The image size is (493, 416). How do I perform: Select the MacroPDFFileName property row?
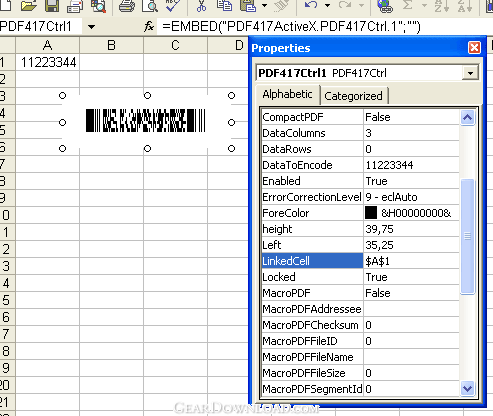[x=360, y=357]
